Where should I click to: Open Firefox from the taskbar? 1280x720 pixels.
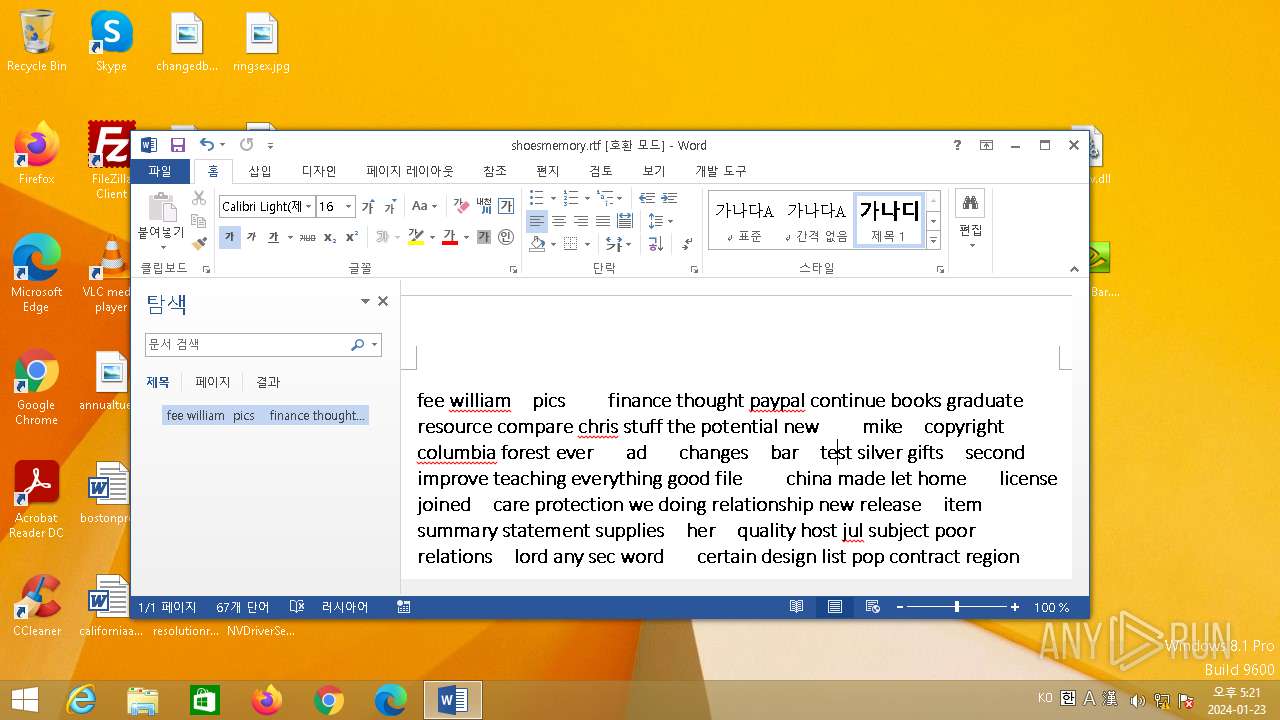tap(267, 701)
